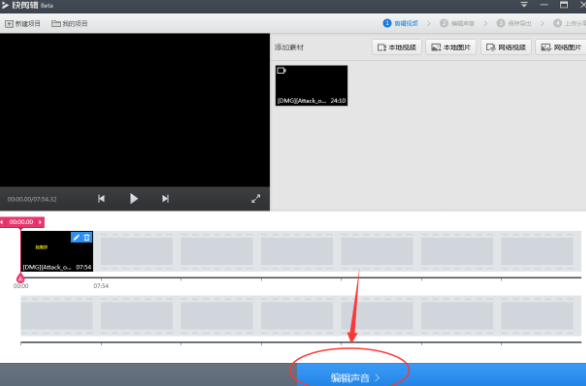Go to step 2 edit sound tab
This screenshot has width=586, height=386.
point(457,23)
